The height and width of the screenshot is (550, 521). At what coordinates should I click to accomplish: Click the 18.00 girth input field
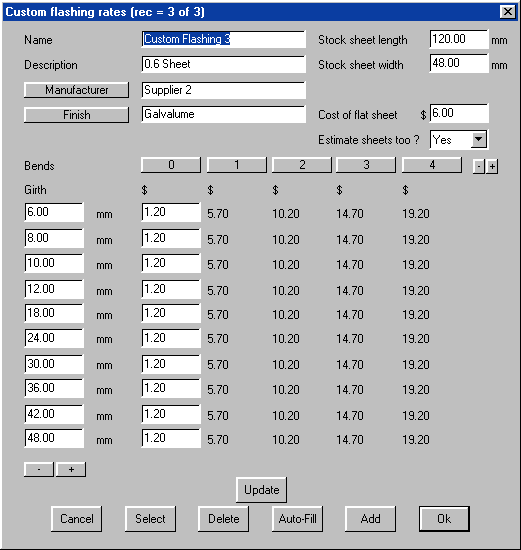pyautogui.click(x=54, y=313)
